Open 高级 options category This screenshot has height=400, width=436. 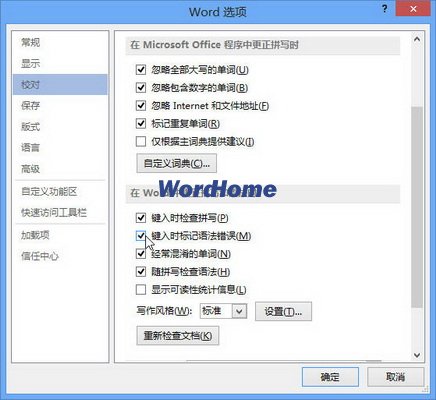click(60, 169)
